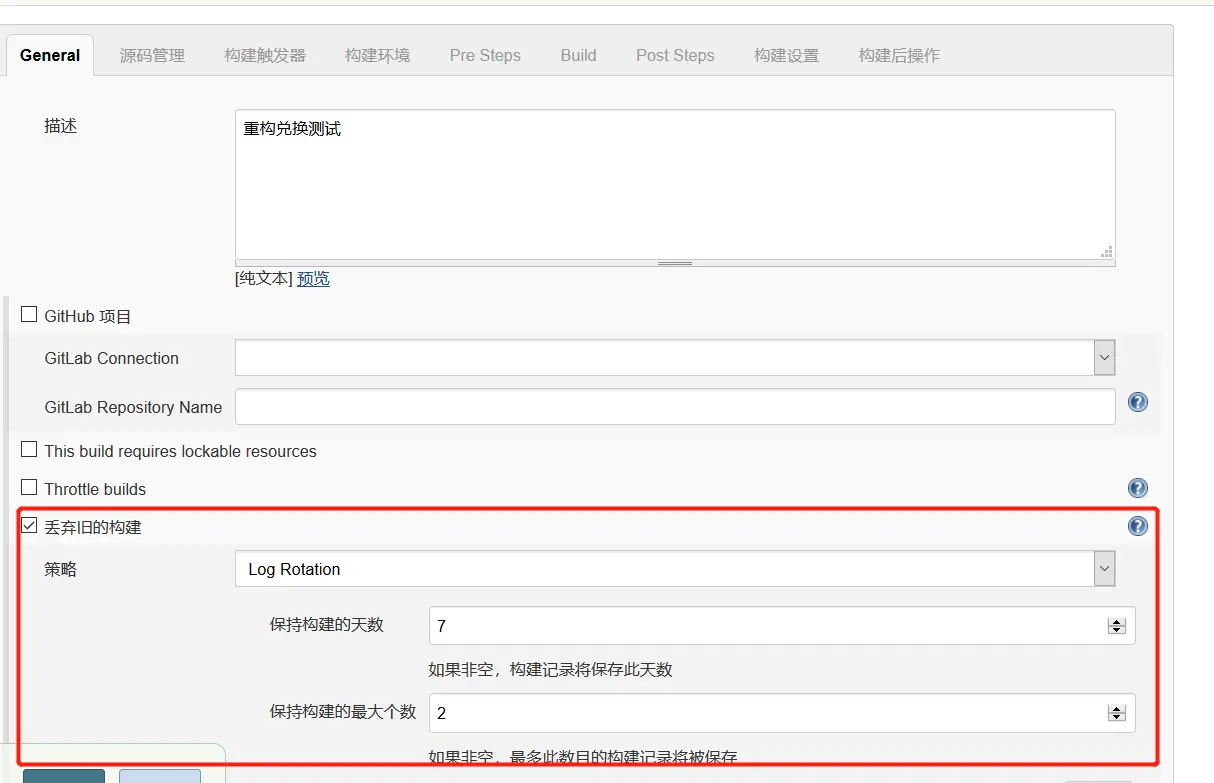1214x783 pixels.
Task: Click the 策略 label
Action: (x=61, y=569)
